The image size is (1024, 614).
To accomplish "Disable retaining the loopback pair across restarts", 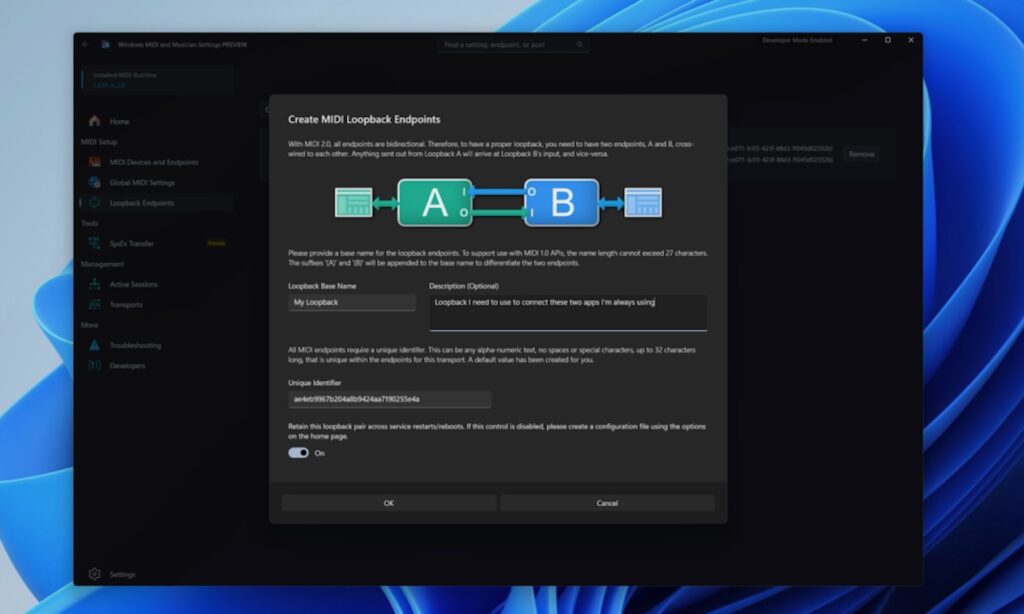I will 300,453.
